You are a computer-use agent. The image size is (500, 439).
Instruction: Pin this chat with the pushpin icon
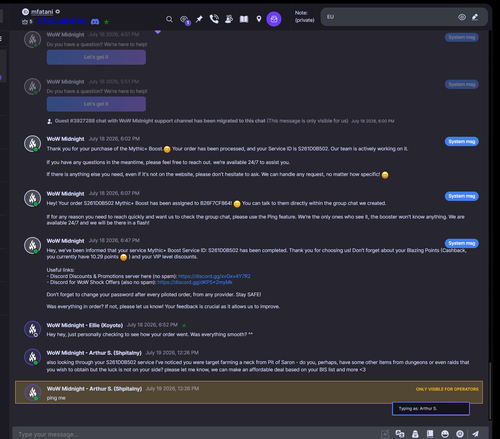point(199,19)
